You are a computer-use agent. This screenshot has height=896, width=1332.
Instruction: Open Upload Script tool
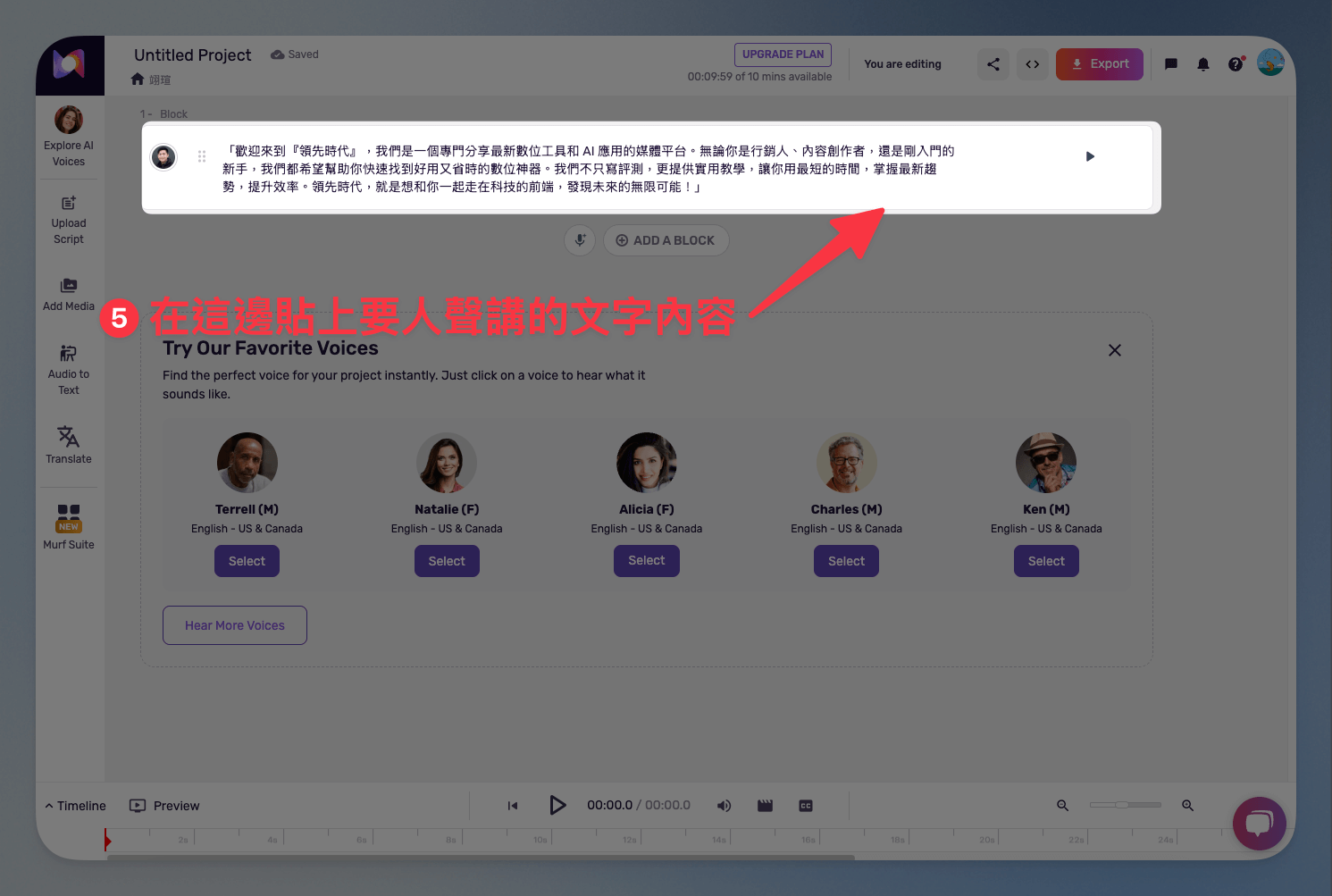coord(69,220)
